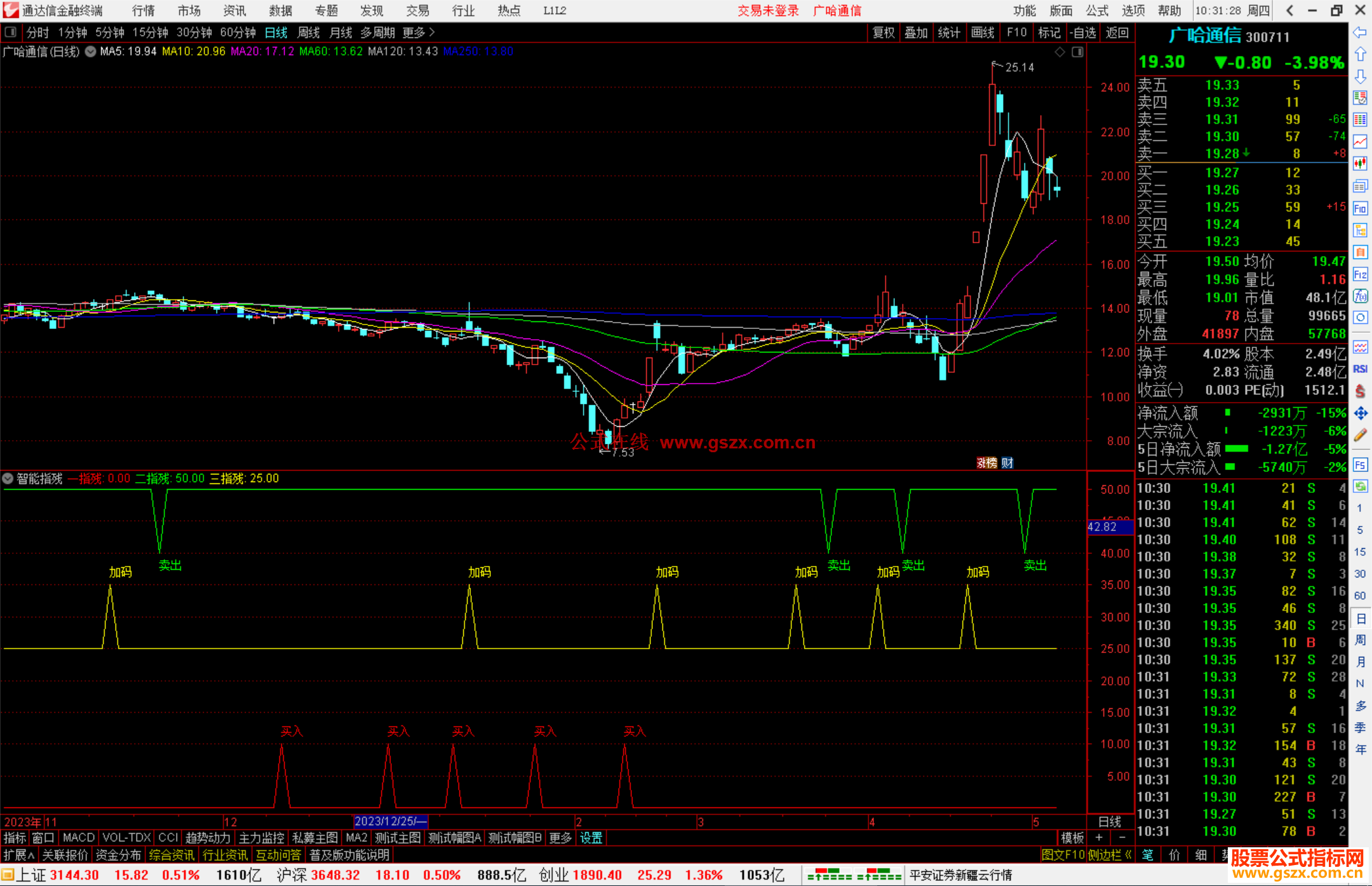The width and height of the screenshot is (1372, 886).
Task: Select the pencil drawing tool icon
Action: [1360, 436]
